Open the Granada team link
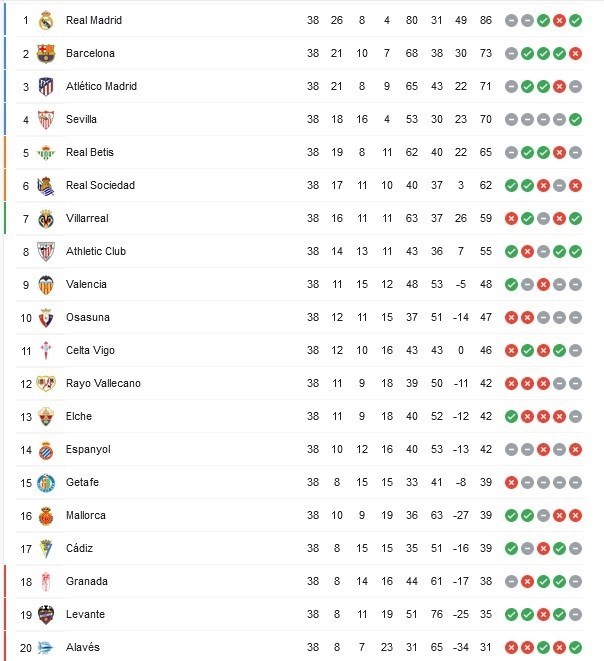 pyautogui.click(x=86, y=581)
